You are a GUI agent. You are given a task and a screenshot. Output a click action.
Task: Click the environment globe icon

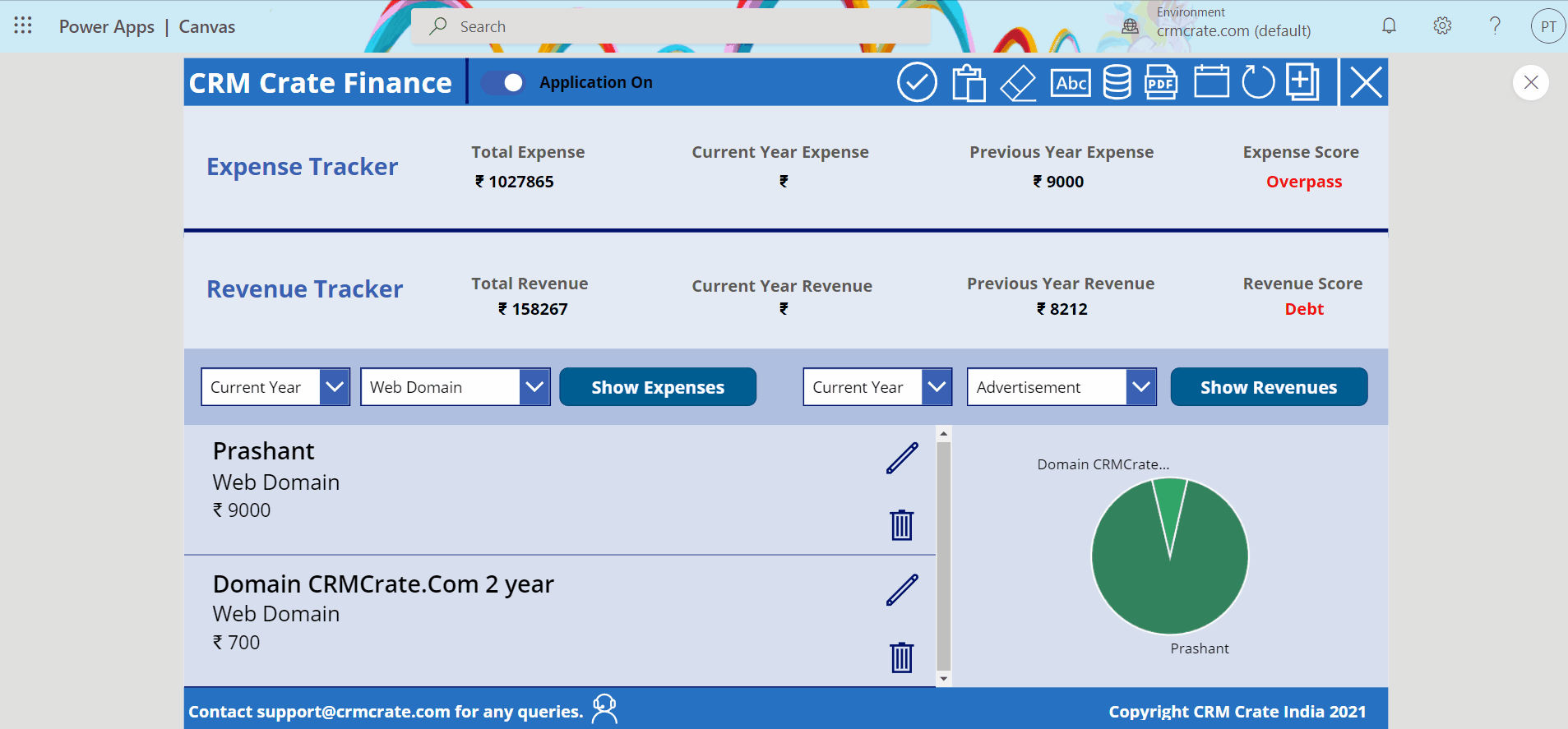[1131, 26]
